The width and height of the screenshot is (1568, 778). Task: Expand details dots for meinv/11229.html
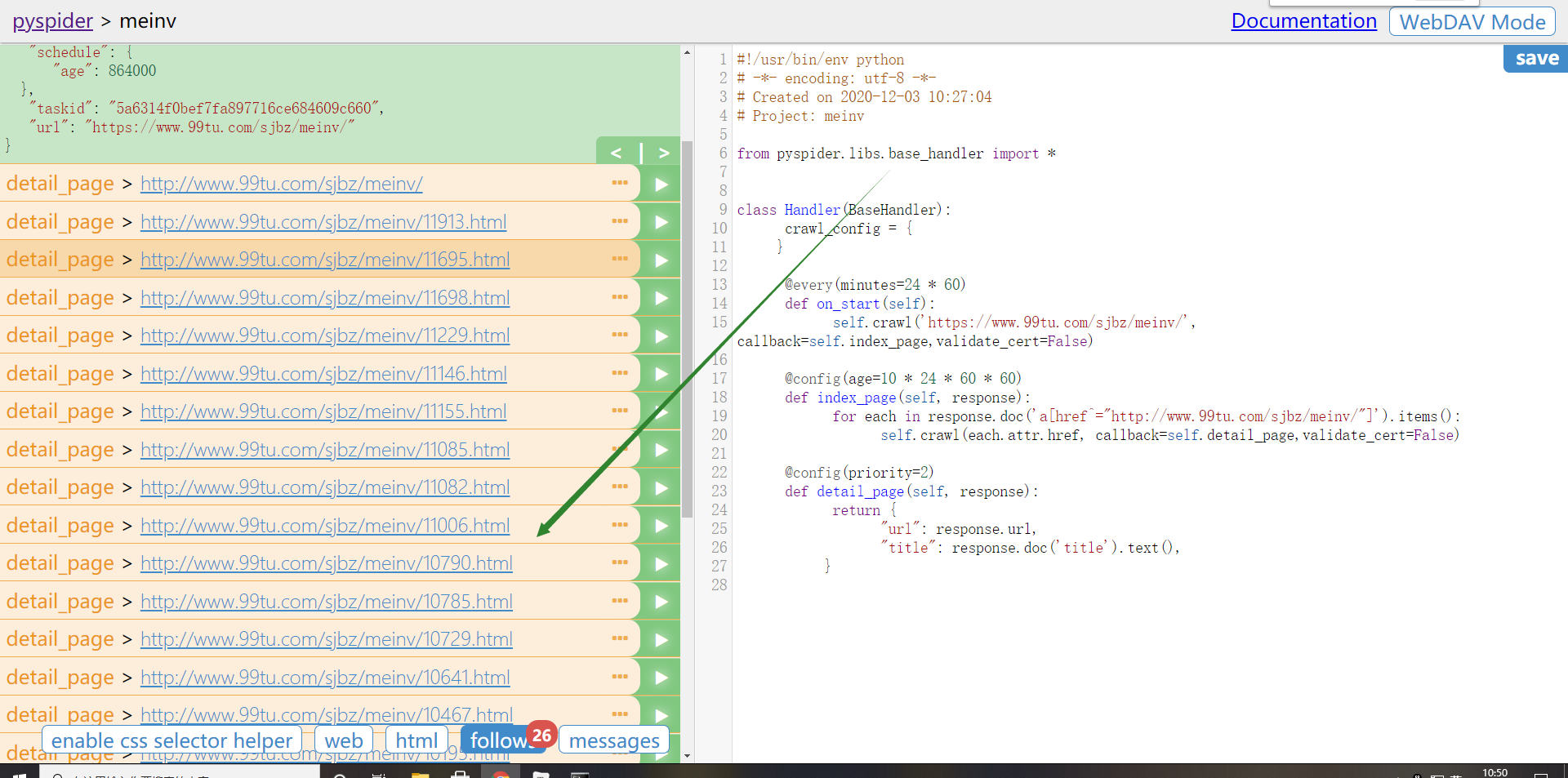pyautogui.click(x=620, y=334)
